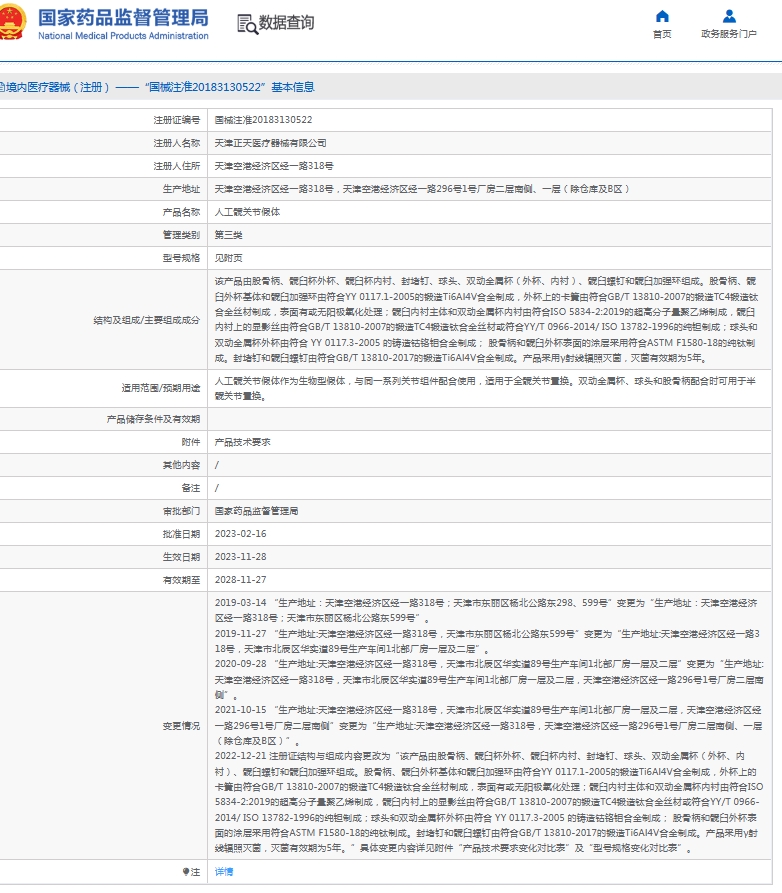Image resolution: width=782 pixels, height=893 pixels.
Task: Click the 产品名称 row label
Action: 181,212
